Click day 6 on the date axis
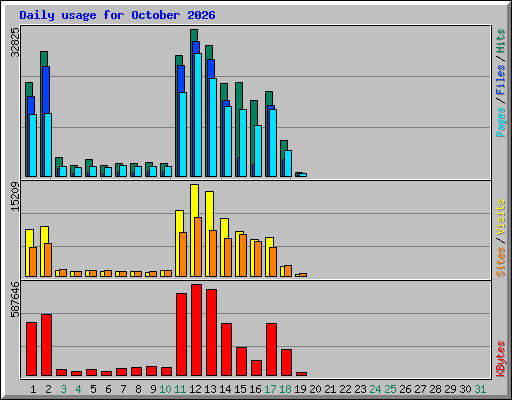Image resolution: width=512 pixels, height=400 pixels. [108, 389]
